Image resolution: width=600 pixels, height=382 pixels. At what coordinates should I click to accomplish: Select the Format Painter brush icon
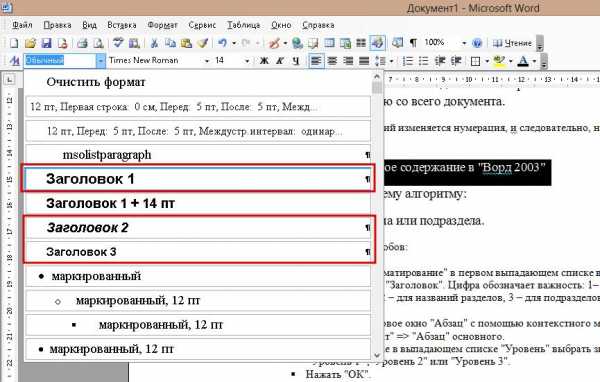(203, 43)
